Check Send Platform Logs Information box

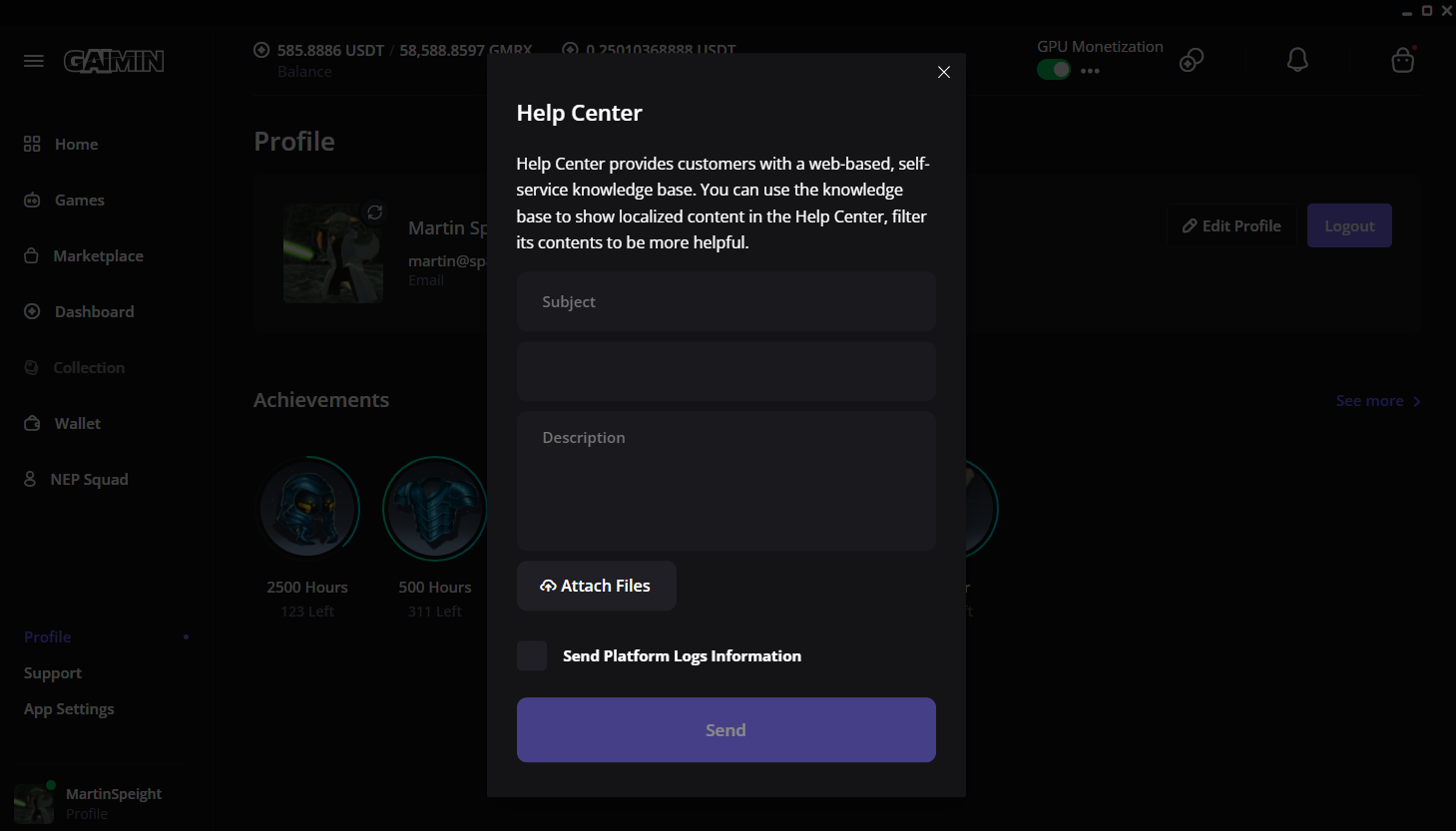point(532,655)
